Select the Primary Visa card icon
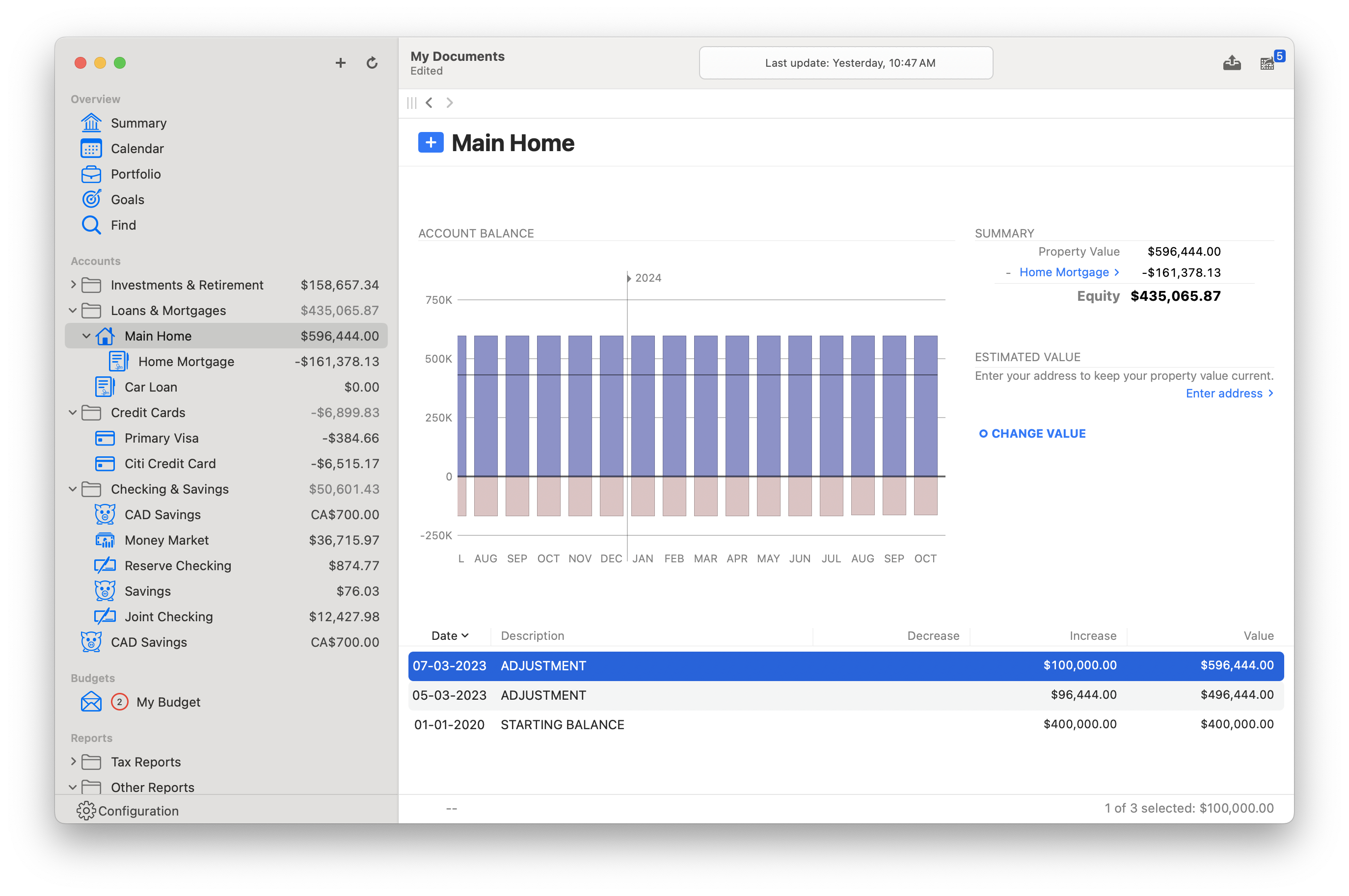The width and height of the screenshot is (1349, 896). [x=105, y=438]
